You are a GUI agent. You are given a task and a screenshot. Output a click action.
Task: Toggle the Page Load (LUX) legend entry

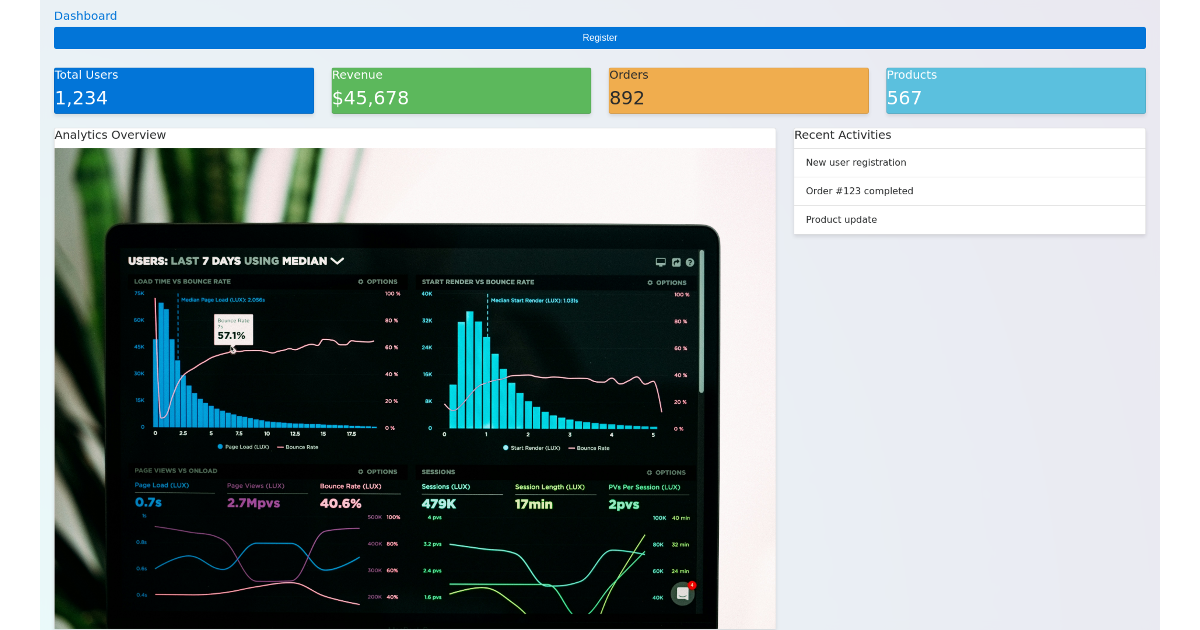click(247, 447)
